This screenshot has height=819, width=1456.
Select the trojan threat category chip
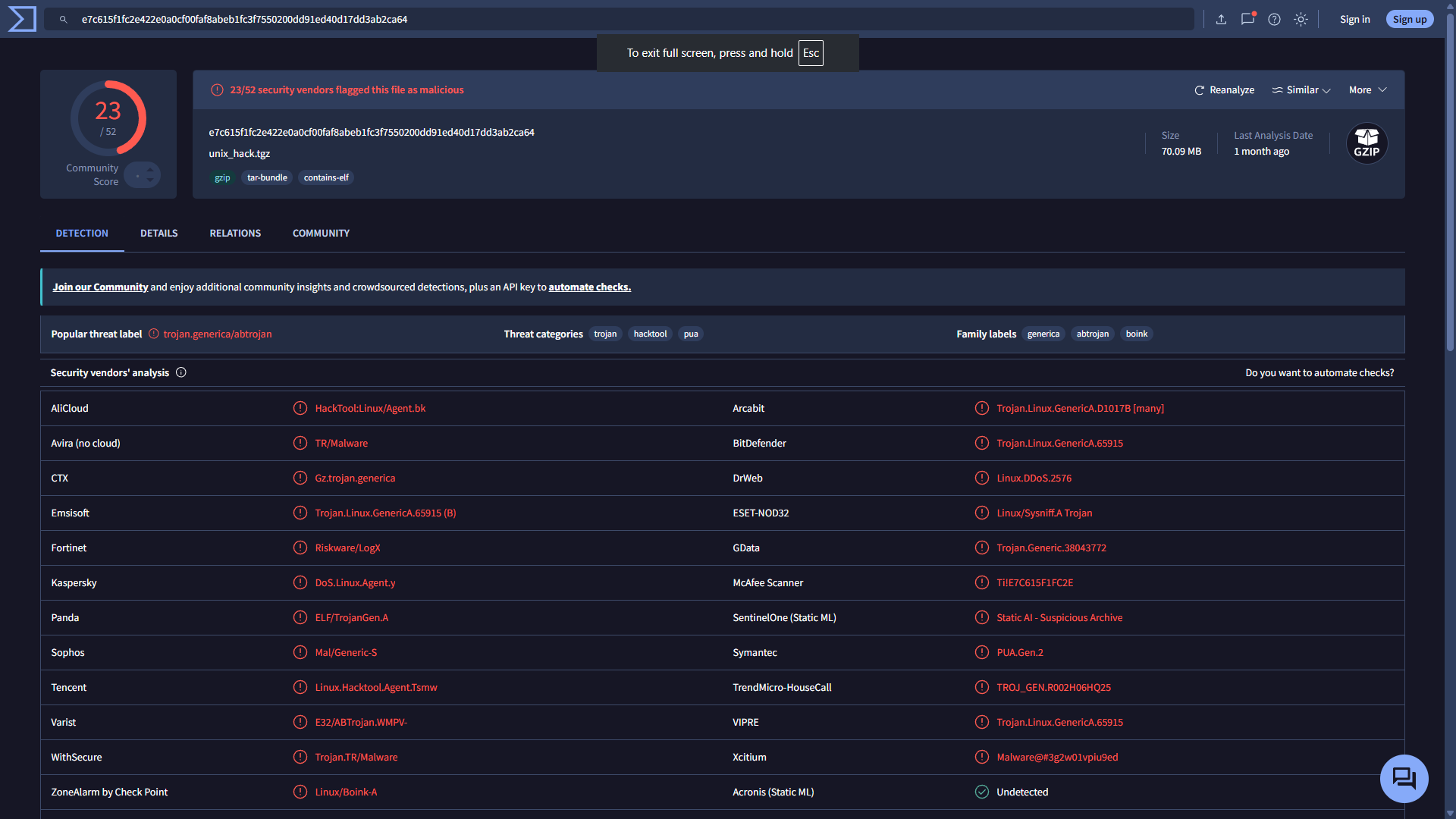(x=605, y=334)
